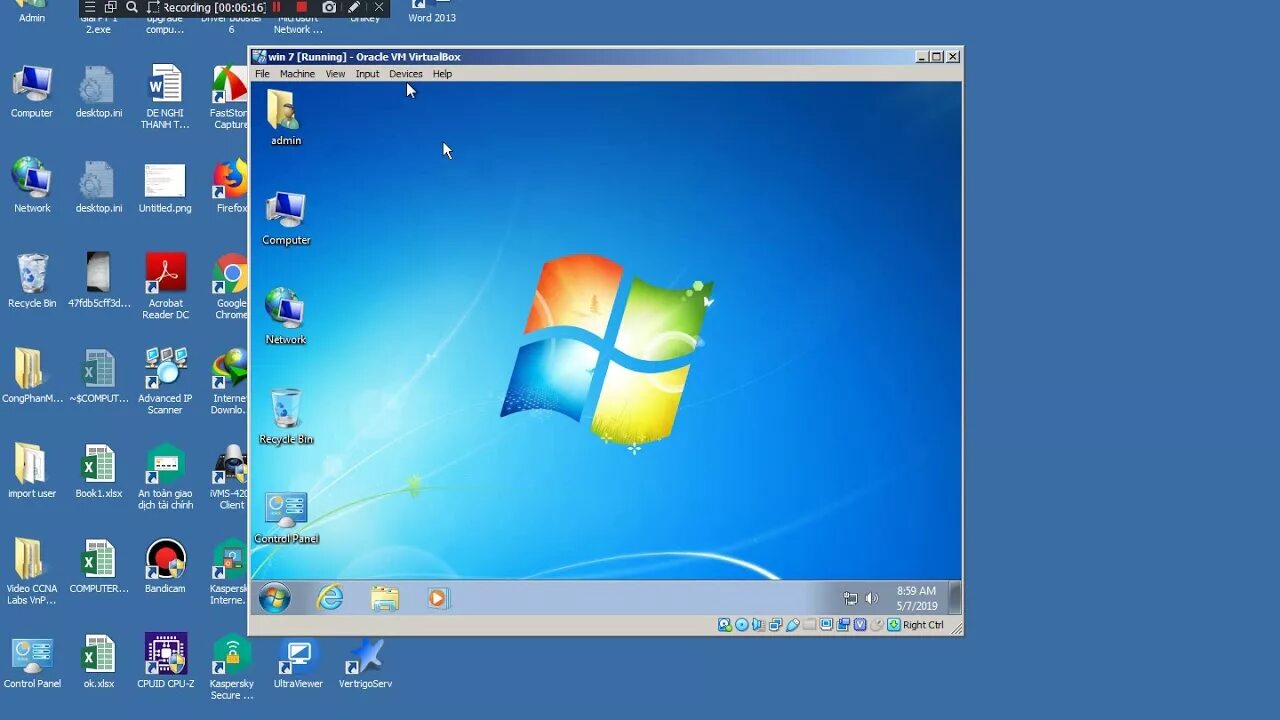Click the magnifier zoom icon in the recording toolbar
Image resolution: width=1280 pixels, height=720 pixels.
click(132, 7)
